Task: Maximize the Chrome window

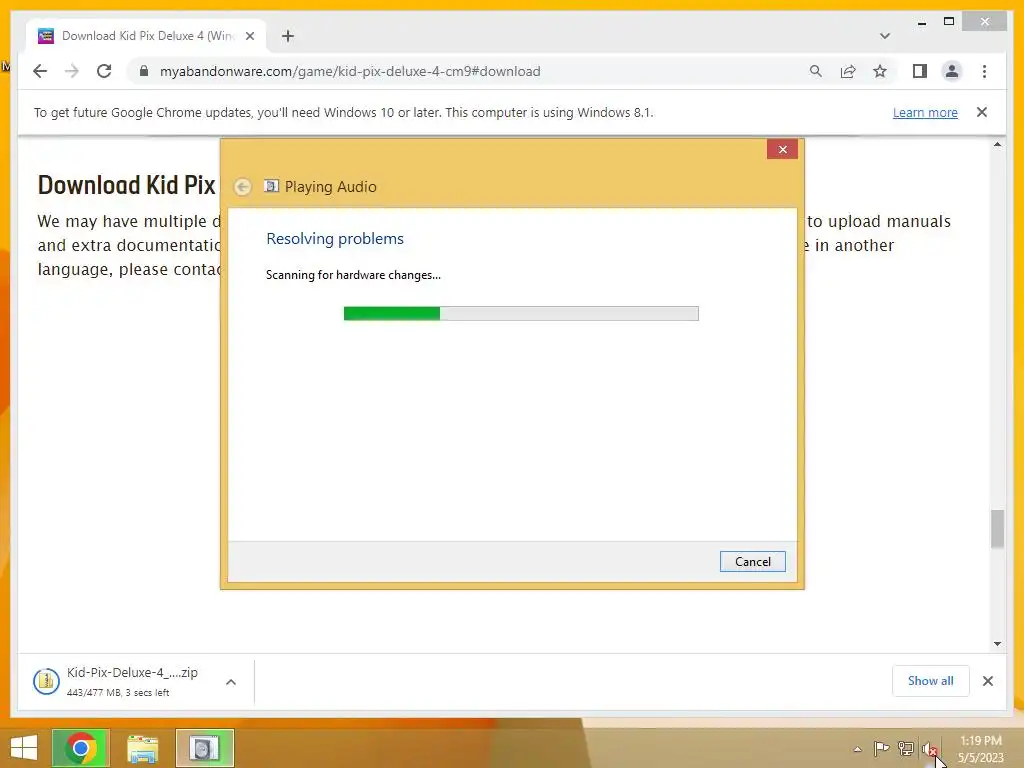Action: tap(949, 22)
